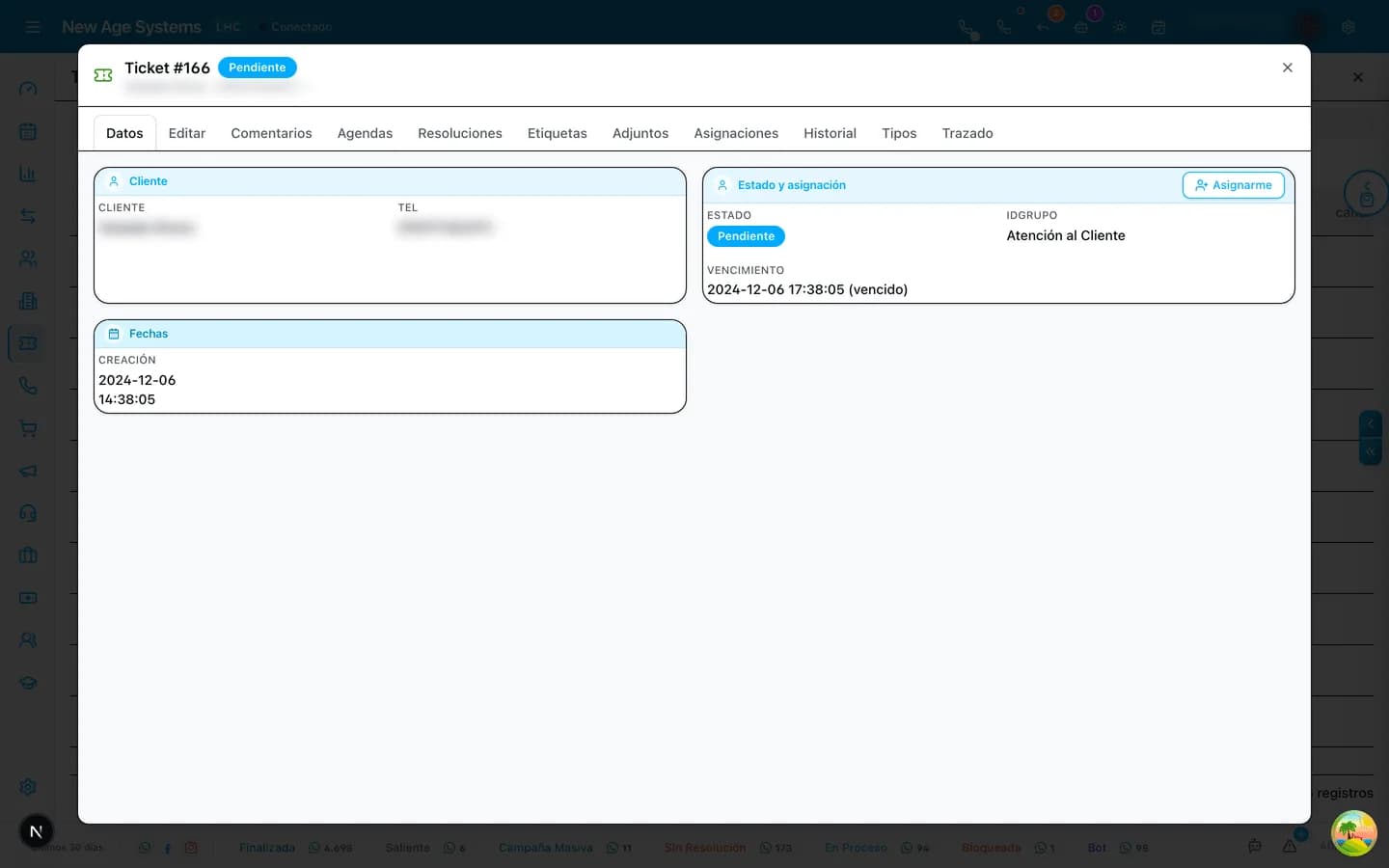Click the green ticket icon in header
This screenshot has width=1389, height=868.
click(x=103, y=74)
